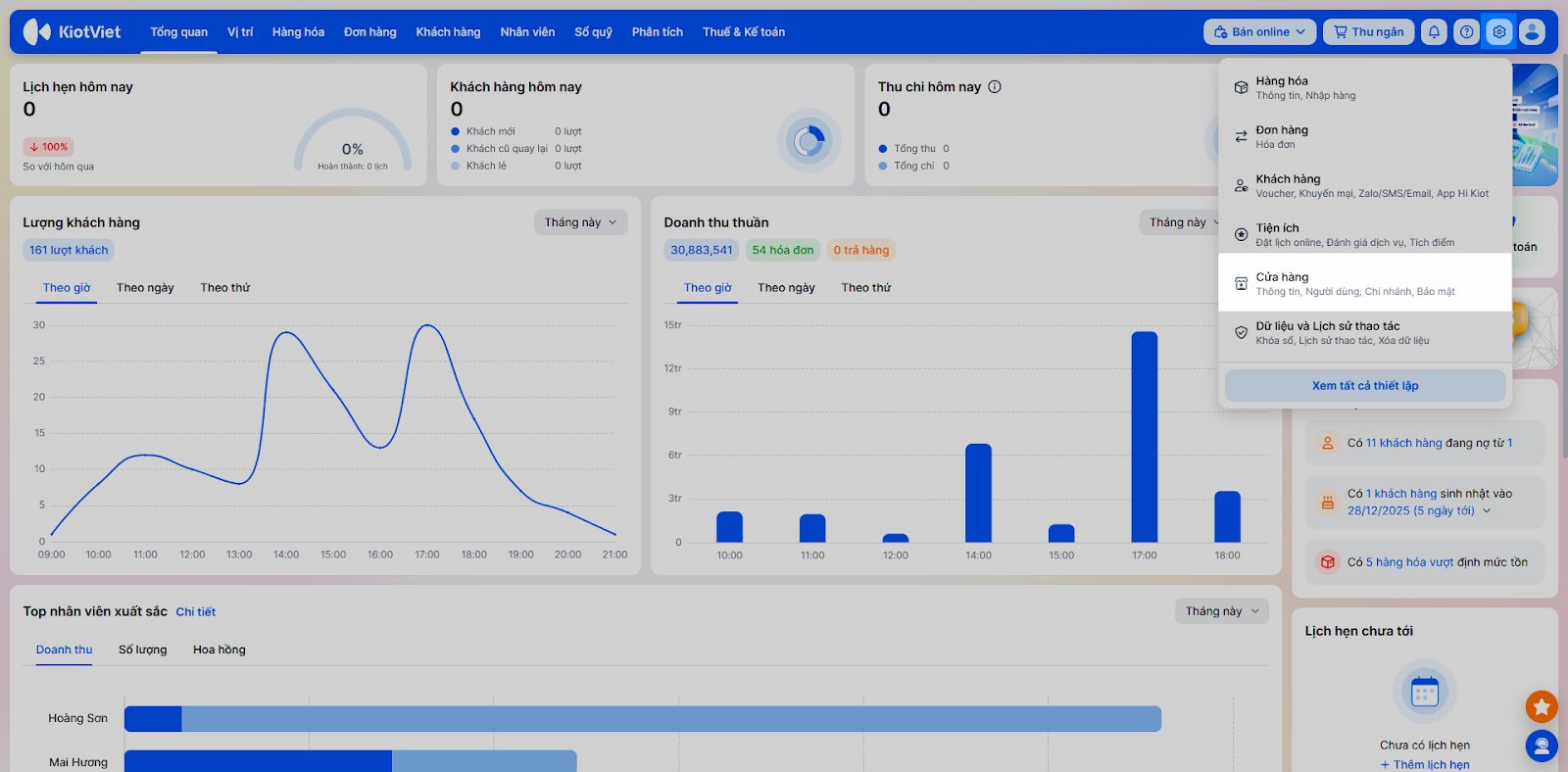The image size is (1568, 772).
Task: Open Chi tiết link for top employees
Action: (x=196, y=612)
